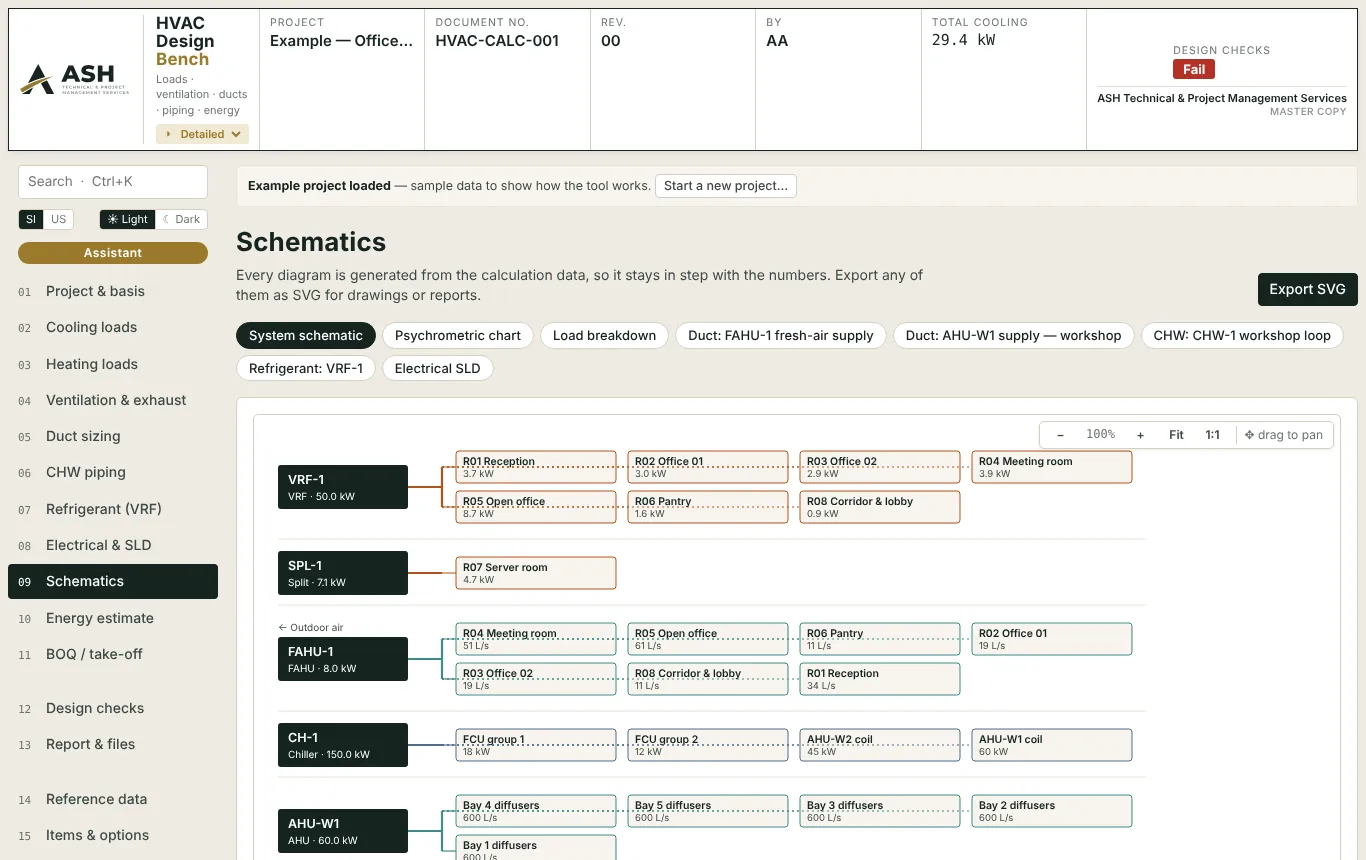Image resolution: width=1366 pixels, height=860 pixels.
Task: Click the Export SVG button
Action: [x=1307, y=289]
